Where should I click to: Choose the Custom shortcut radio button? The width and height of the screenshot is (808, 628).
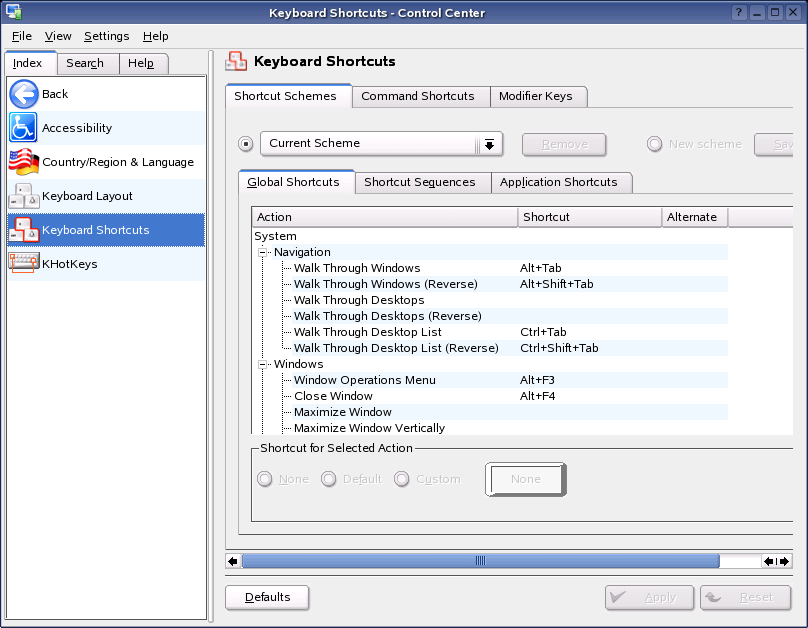402,479
